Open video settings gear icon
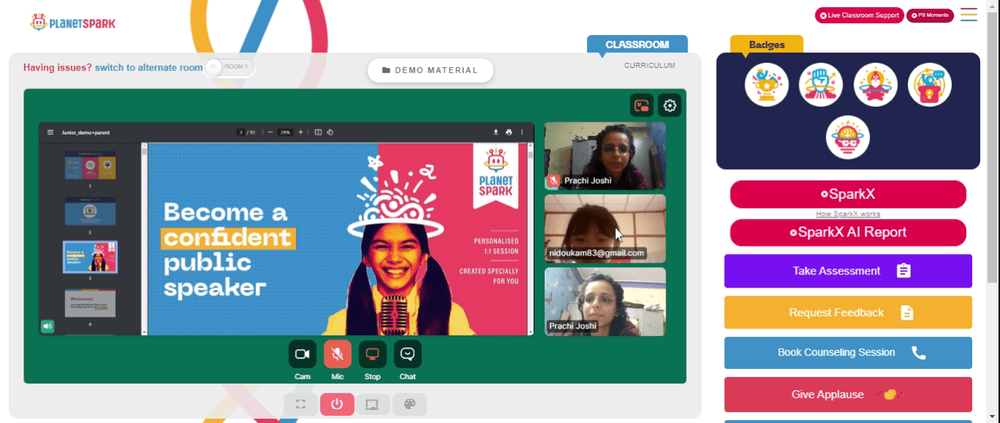This screenshot has height=423, width=1000. tap(670, 106)
